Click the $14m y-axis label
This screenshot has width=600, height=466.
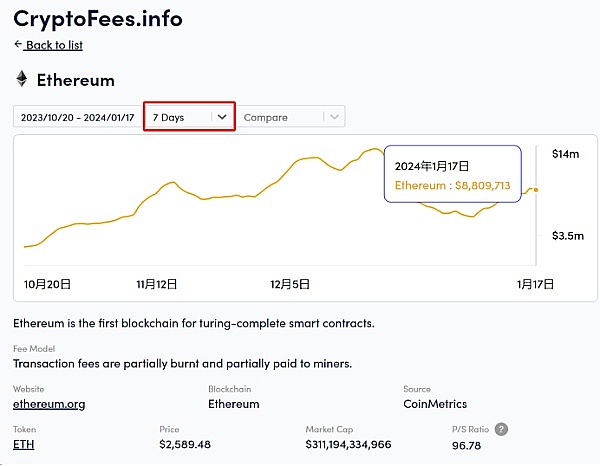pyautogui.click(x=565, y=154)
